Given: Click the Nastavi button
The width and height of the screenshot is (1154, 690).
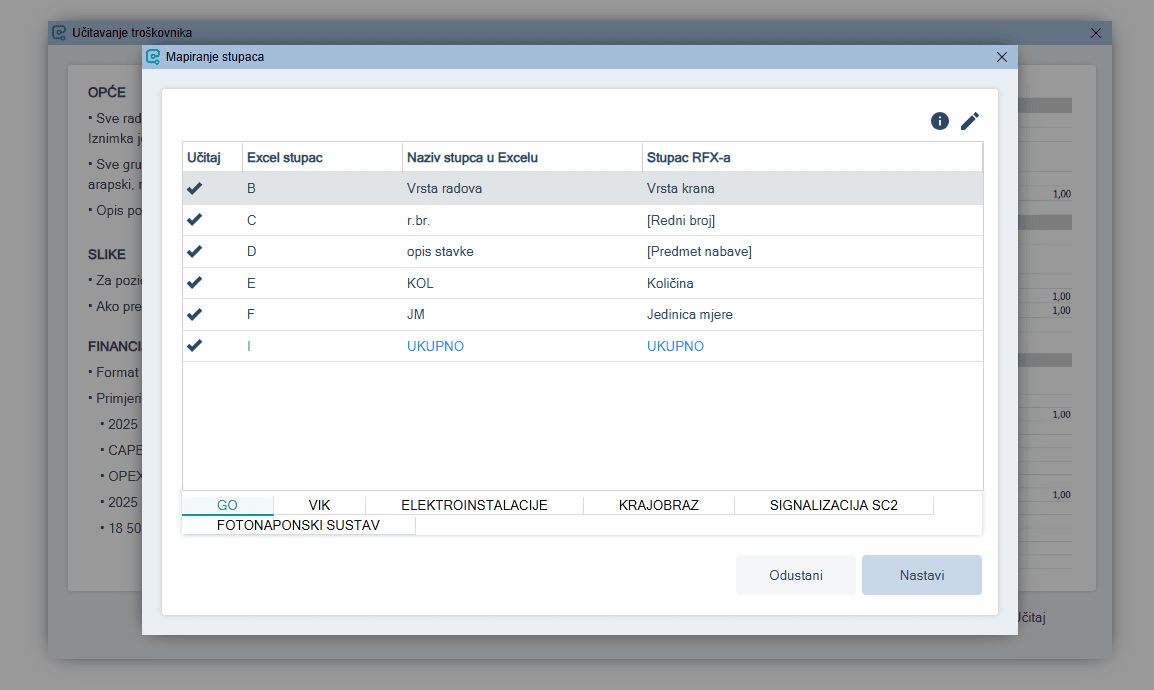Looking at the screenshot, I should pos(921,575).
